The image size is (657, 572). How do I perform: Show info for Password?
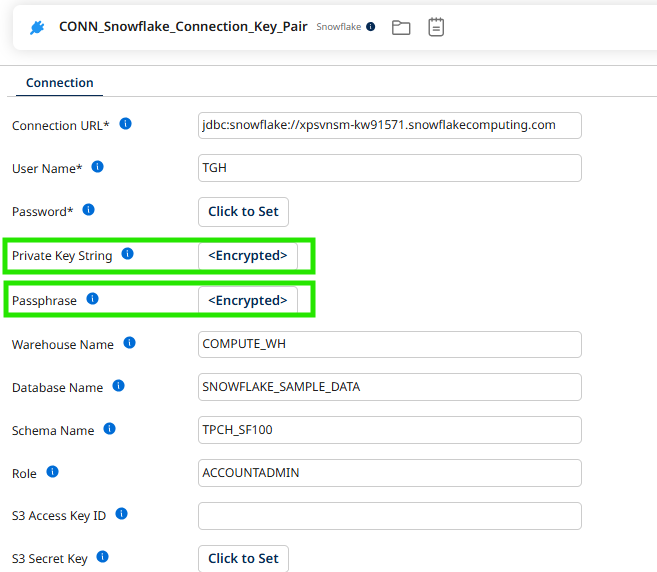[x=88, y=210]
